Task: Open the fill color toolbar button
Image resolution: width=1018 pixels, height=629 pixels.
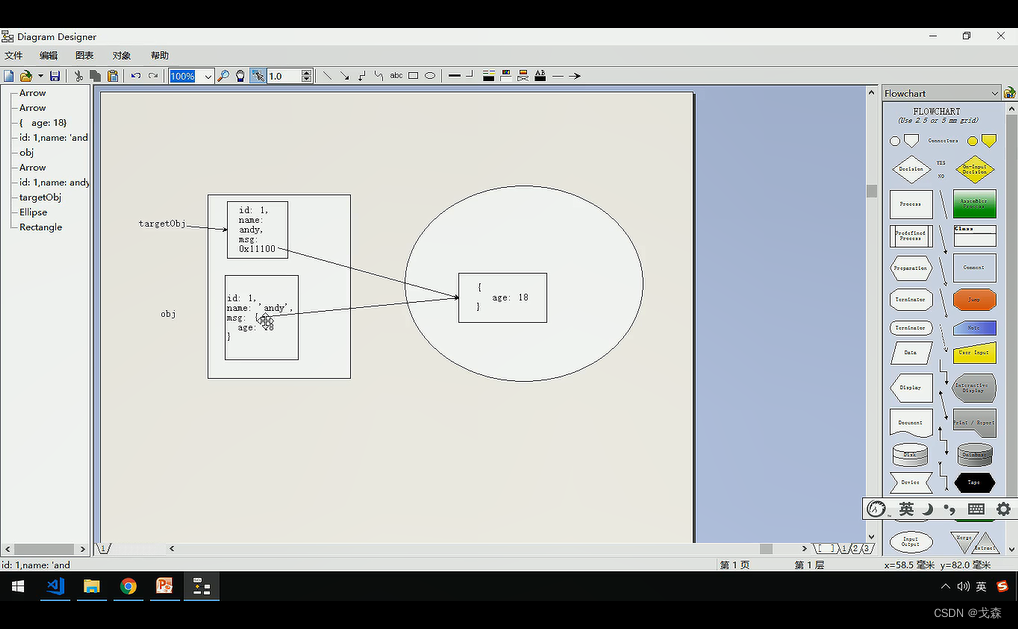Action: click(x=506, y=76)
